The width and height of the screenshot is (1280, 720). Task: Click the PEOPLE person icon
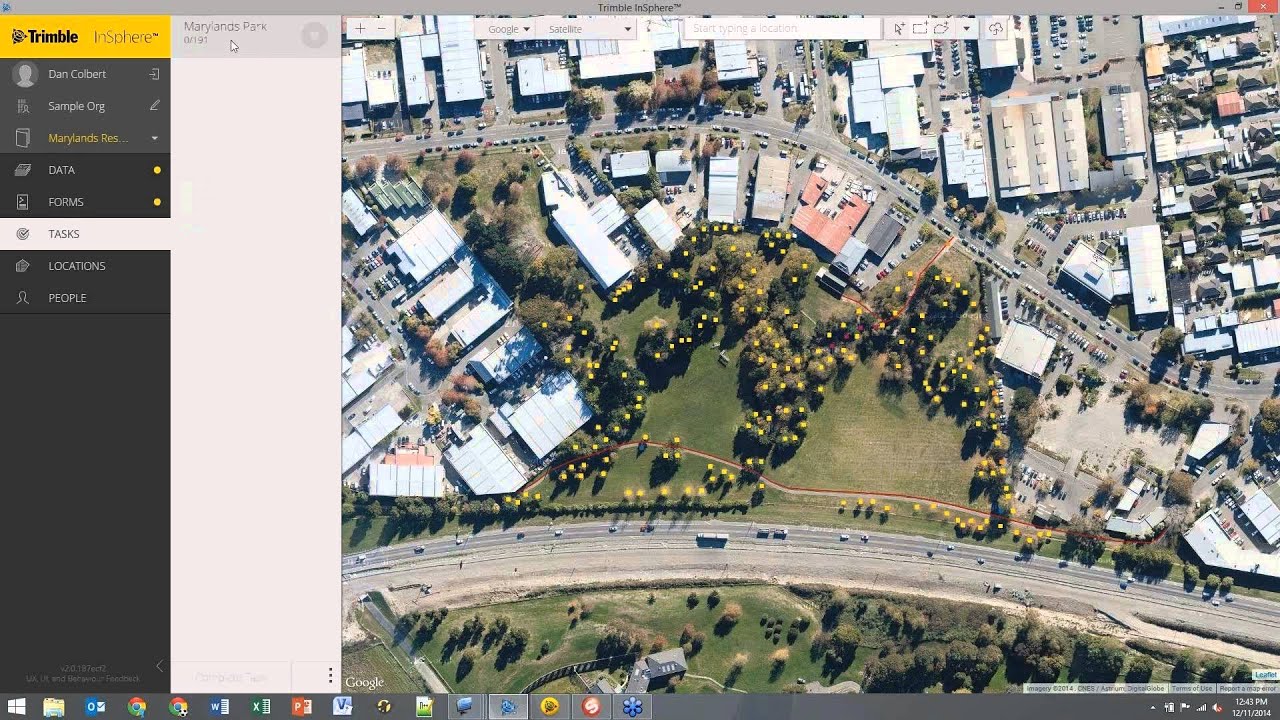pos(23,298)
